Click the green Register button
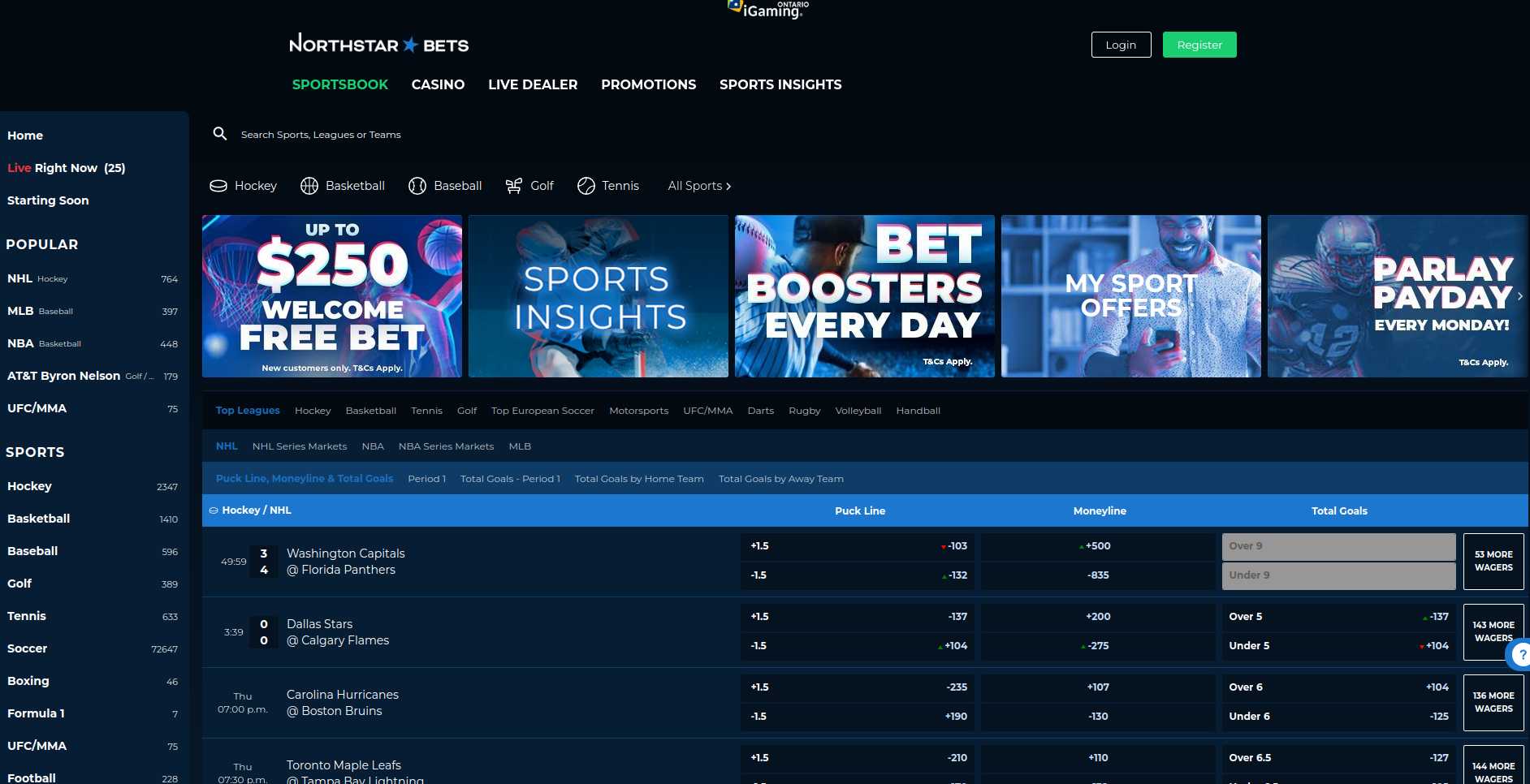1530x784 pixels. pos(1199,45)
